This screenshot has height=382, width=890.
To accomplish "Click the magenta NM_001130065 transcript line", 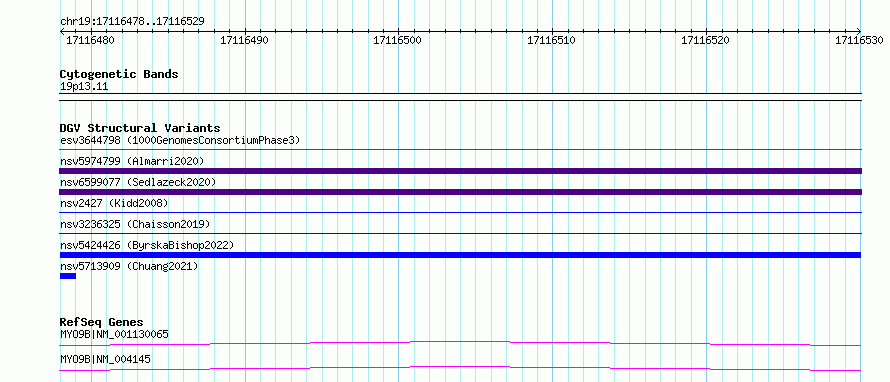I will pyautogui.click(x=460, y=343).
